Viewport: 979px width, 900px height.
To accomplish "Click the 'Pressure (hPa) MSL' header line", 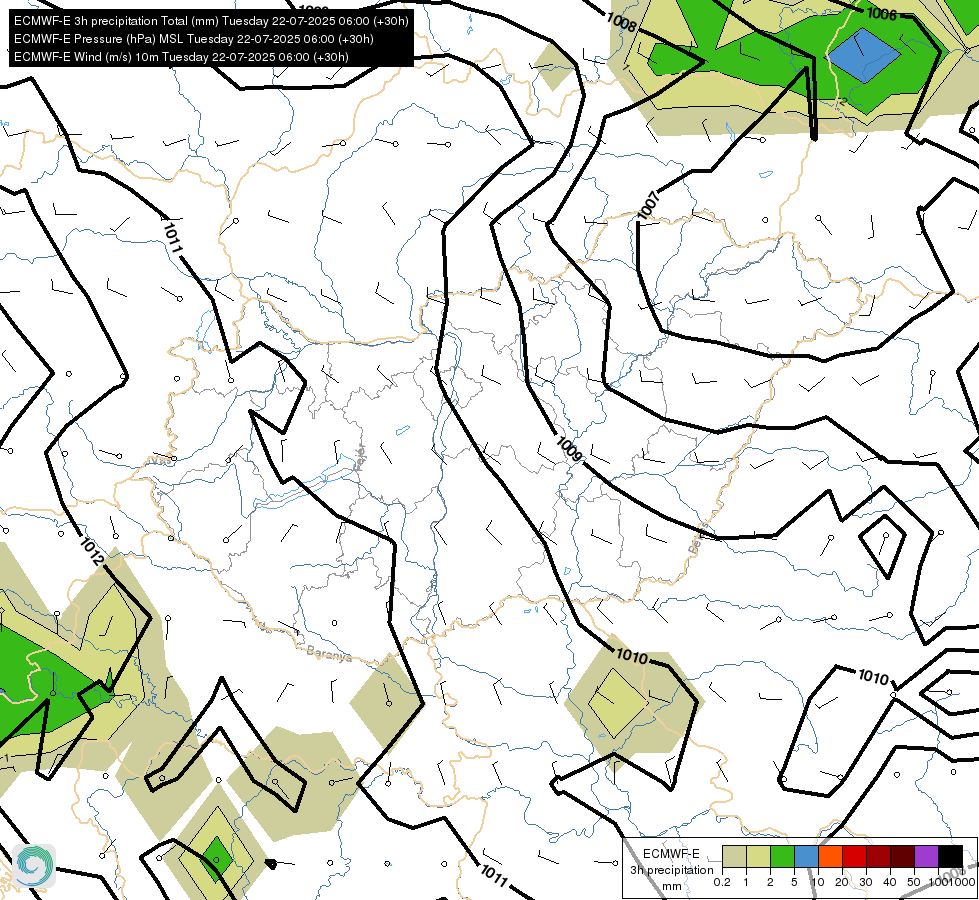I will 194,39.
